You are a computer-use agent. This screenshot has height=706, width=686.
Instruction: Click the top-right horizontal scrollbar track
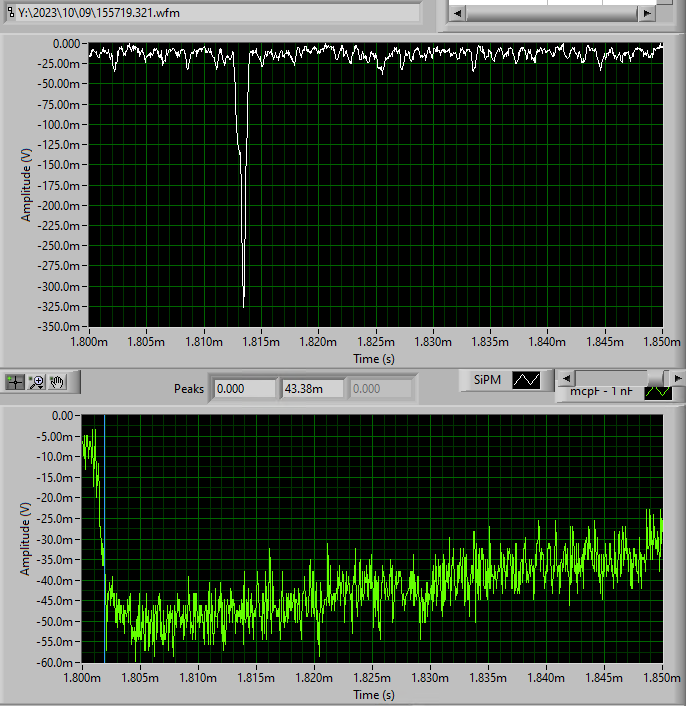(x=552, y=14)
